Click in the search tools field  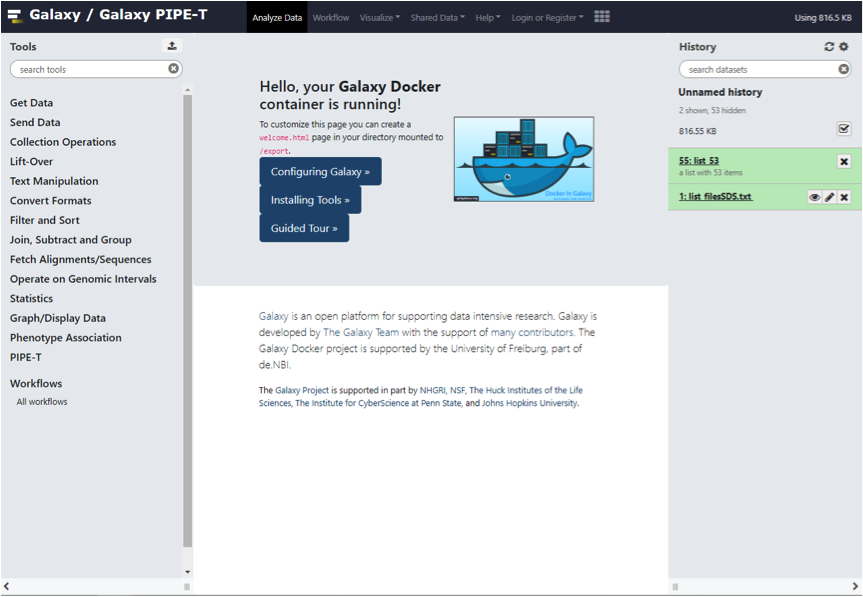91,69
